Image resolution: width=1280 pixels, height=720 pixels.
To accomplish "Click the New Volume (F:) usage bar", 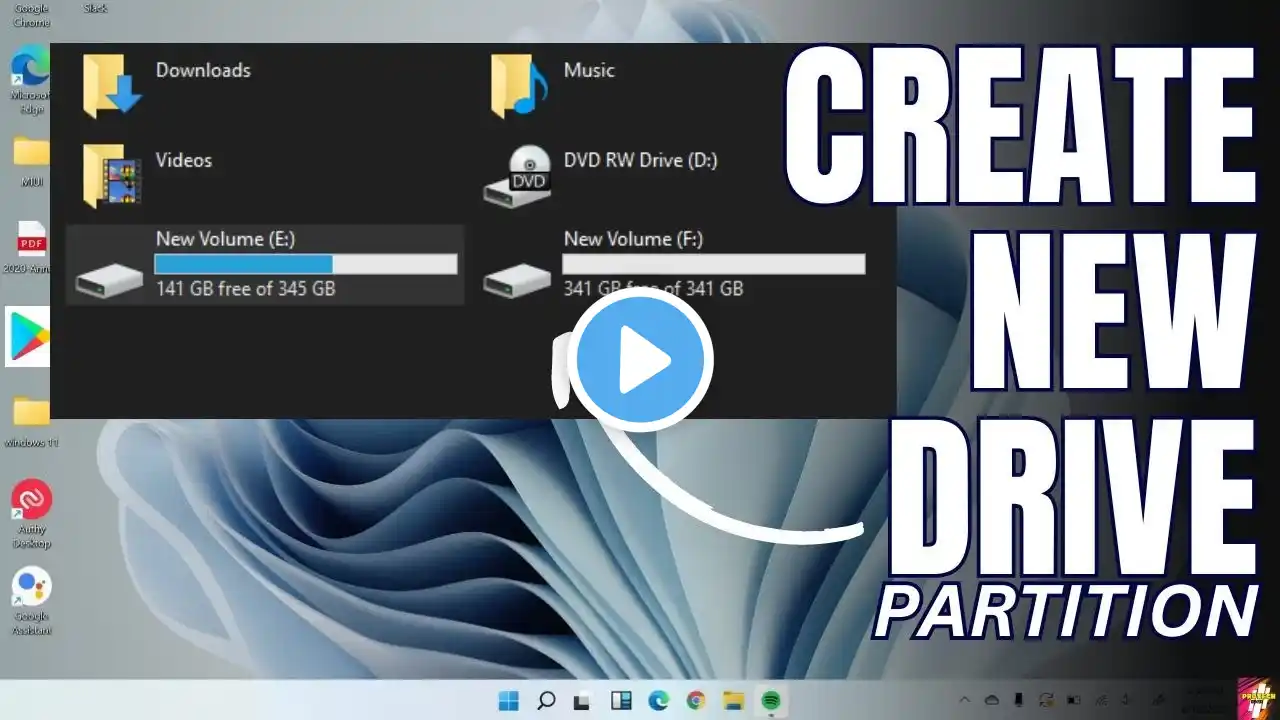I will pyautogui.click(x=714, y=264).
